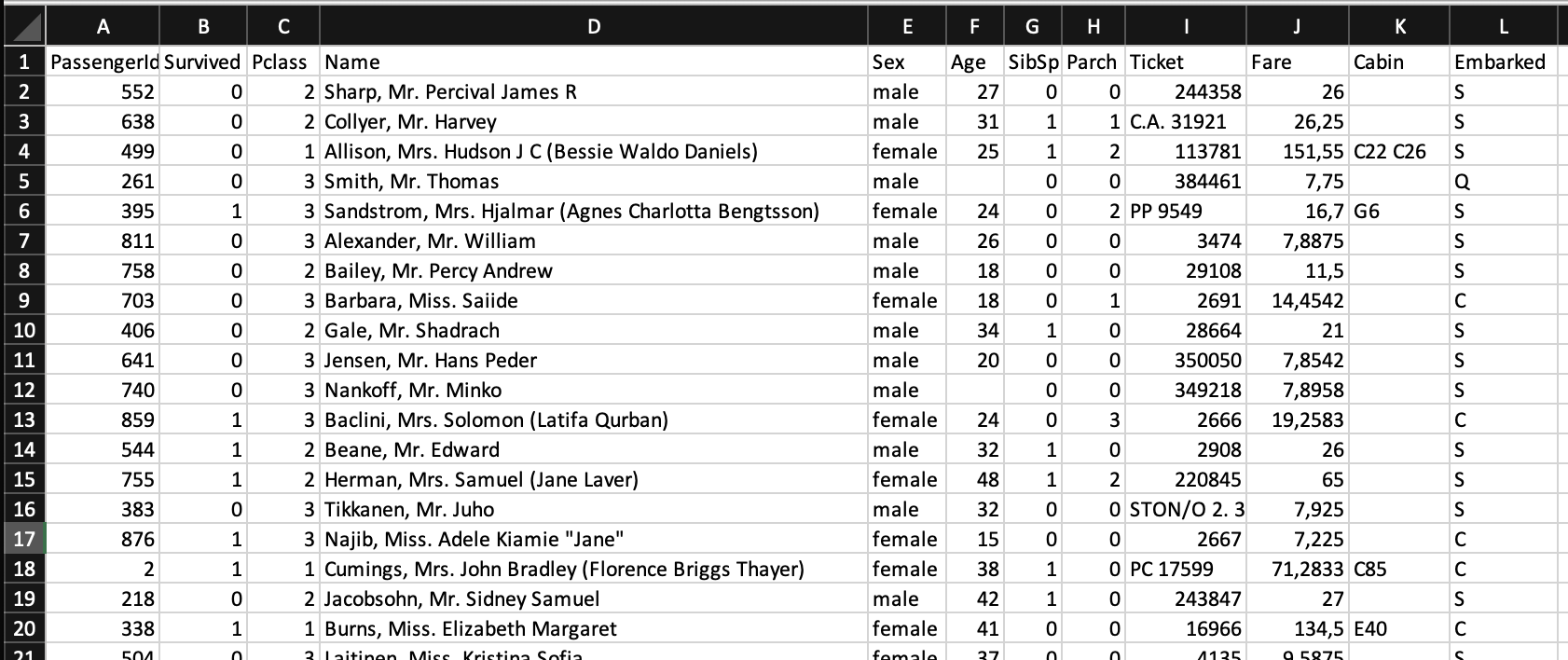This screenshot has width=1568, height=660.
Task: Select row 5 header
Action: (x=23, y=181)
